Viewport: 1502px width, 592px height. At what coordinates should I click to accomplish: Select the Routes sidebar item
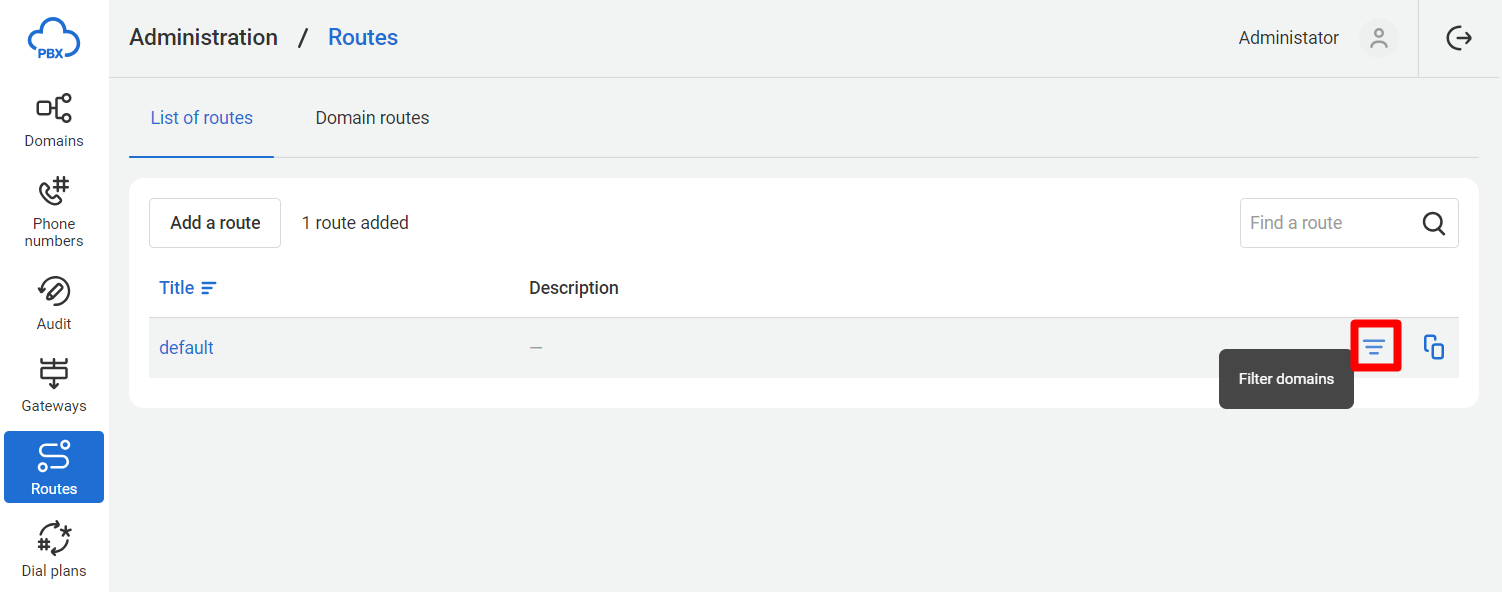point(54,467)
